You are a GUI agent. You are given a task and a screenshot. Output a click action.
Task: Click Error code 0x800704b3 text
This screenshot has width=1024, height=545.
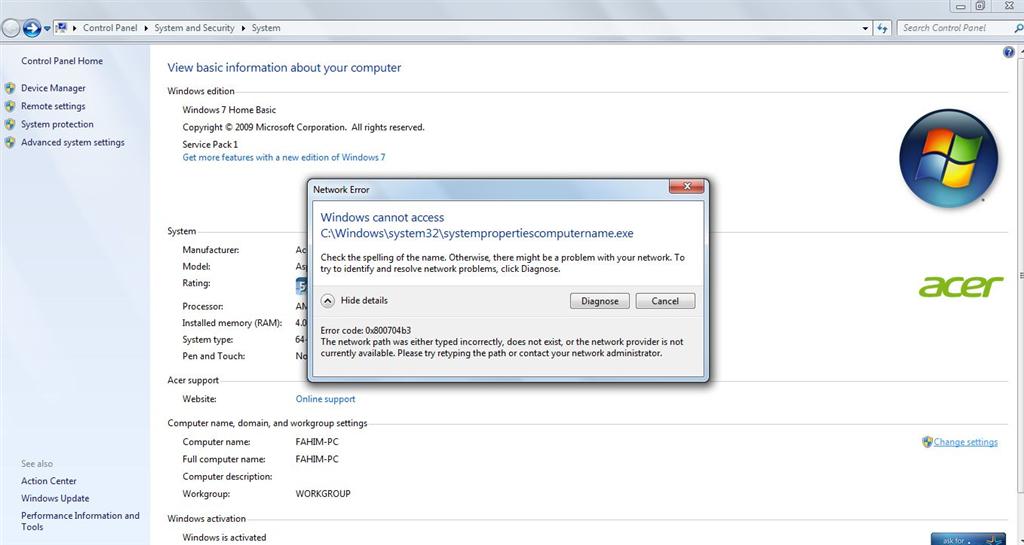click(x=366, y=330)
